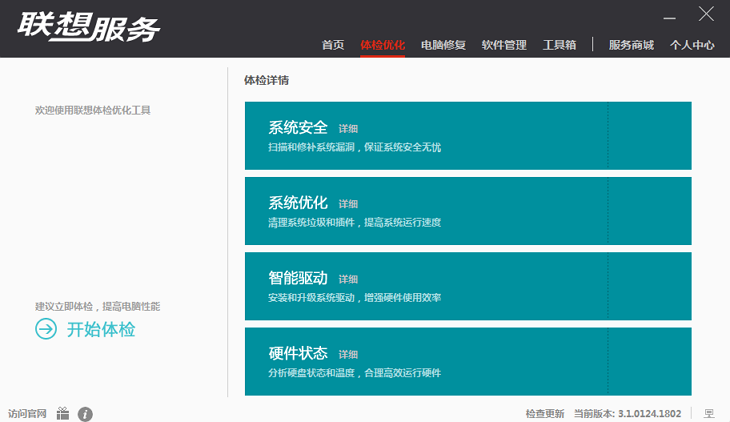
Task: Go to the 首页 tab
Action: 333,45
